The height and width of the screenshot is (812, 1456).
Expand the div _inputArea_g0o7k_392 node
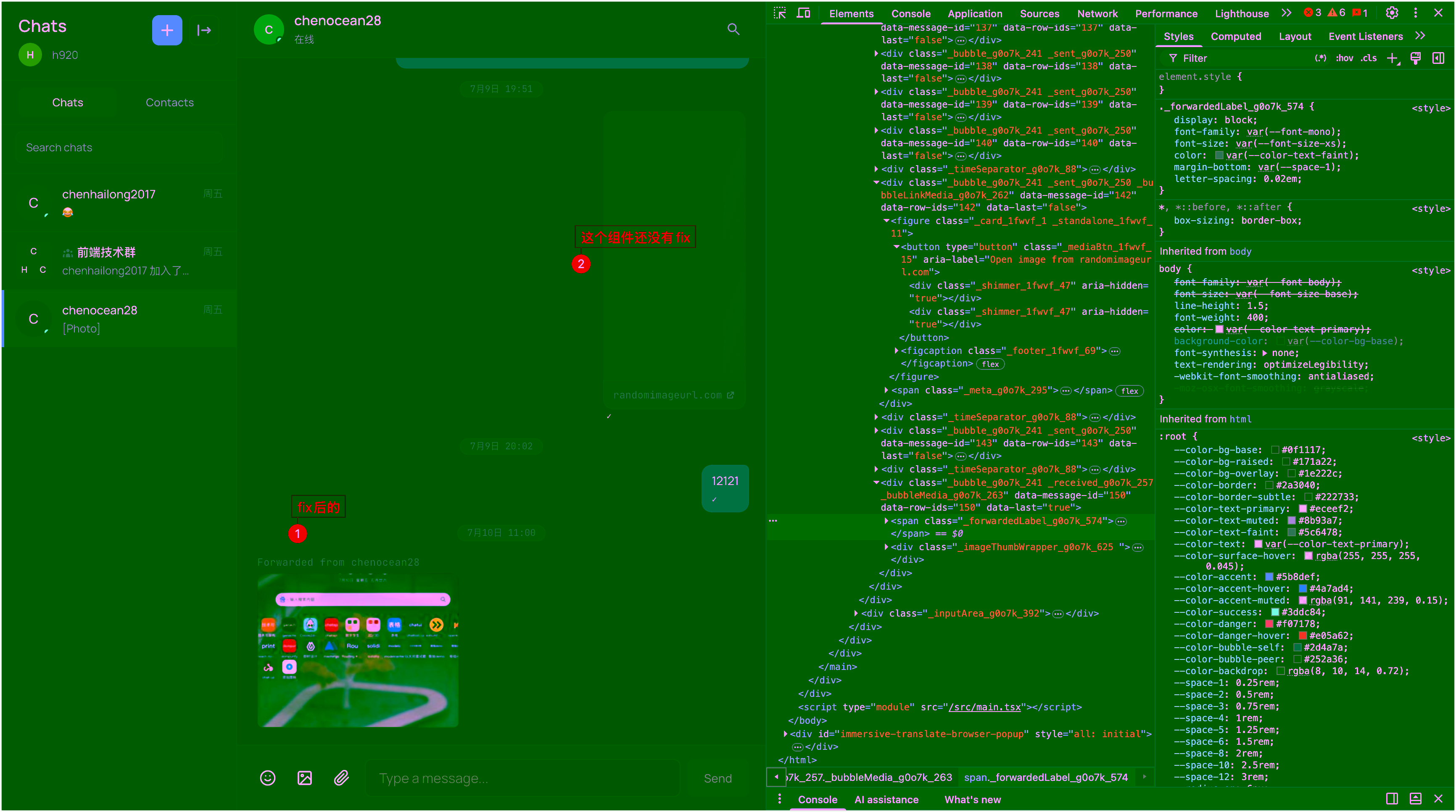(x=856, y=614)
